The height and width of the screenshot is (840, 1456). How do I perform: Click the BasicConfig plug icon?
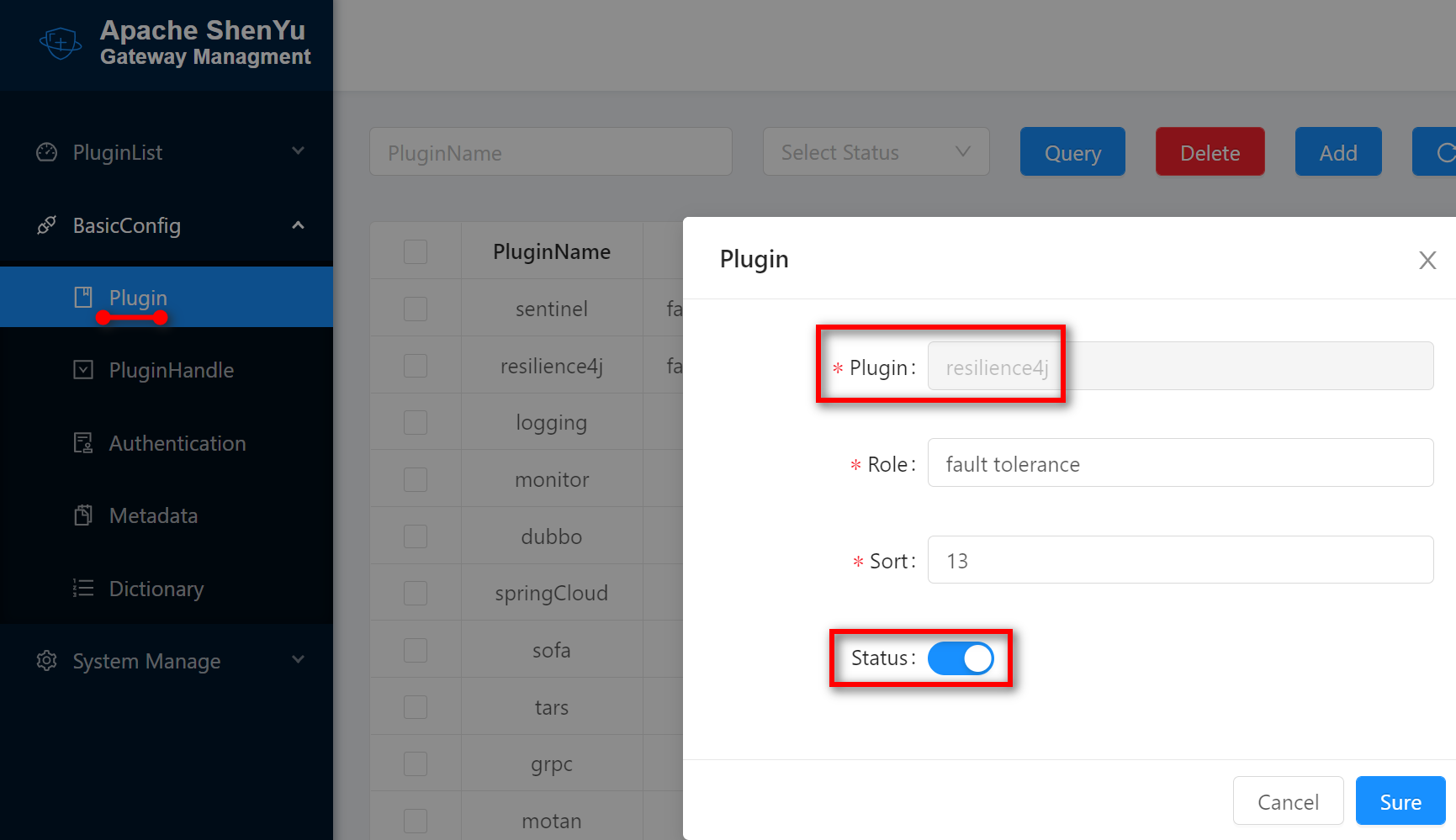pyautogui.click(x=47, y=225)
